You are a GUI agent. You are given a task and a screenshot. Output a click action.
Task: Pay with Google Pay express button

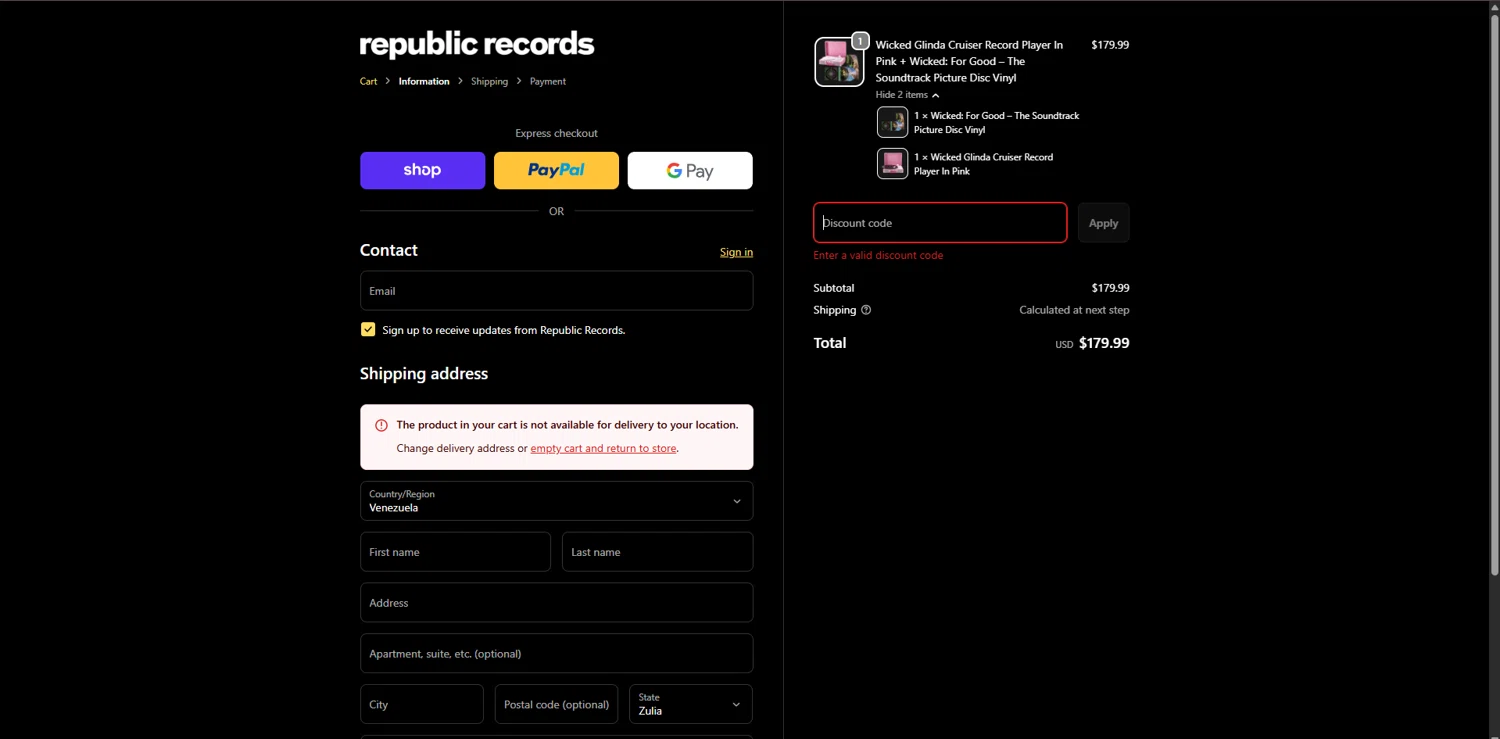[690, 170]
